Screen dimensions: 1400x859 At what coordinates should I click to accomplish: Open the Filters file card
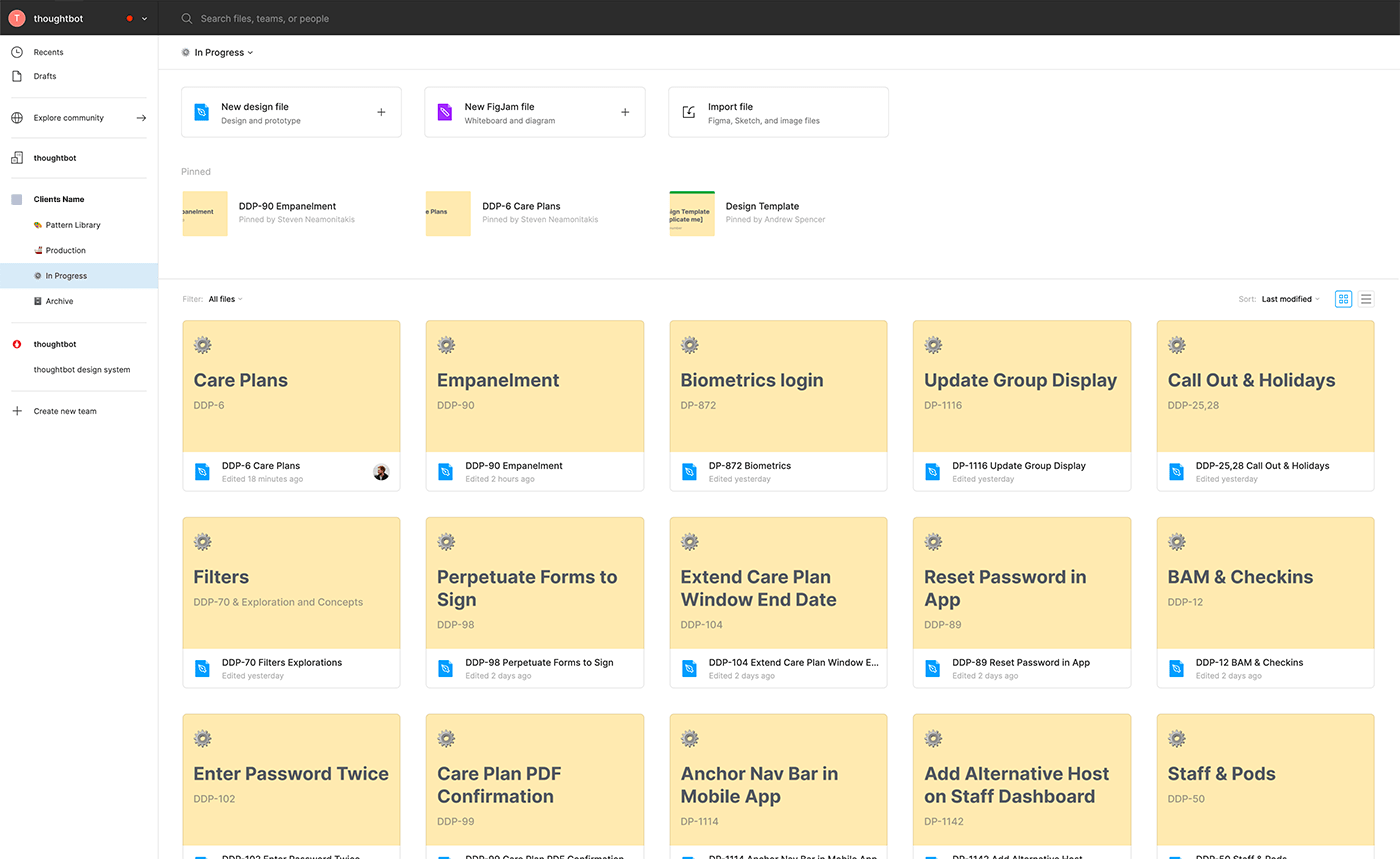[x=291, y=602]
